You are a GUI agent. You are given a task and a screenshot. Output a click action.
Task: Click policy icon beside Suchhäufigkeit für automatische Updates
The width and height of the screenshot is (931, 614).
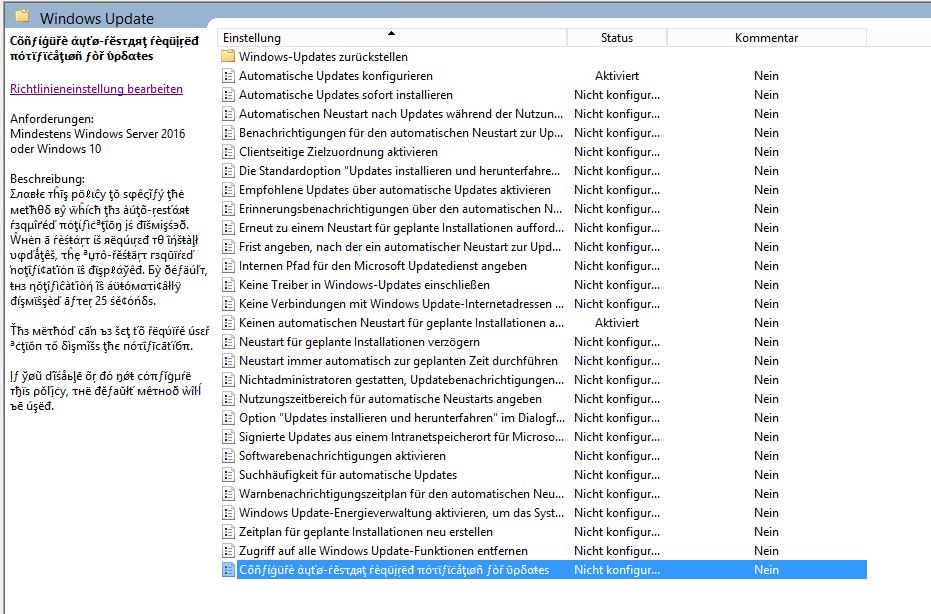tap(228, 475)
